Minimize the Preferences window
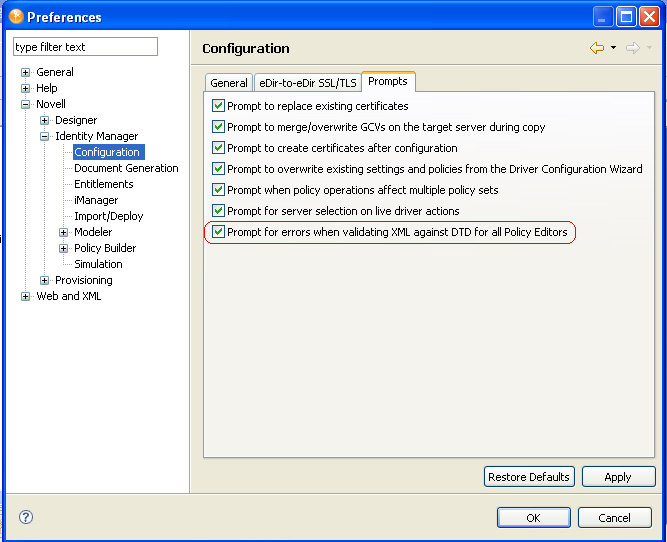667x542 pixels. [602, 17]
